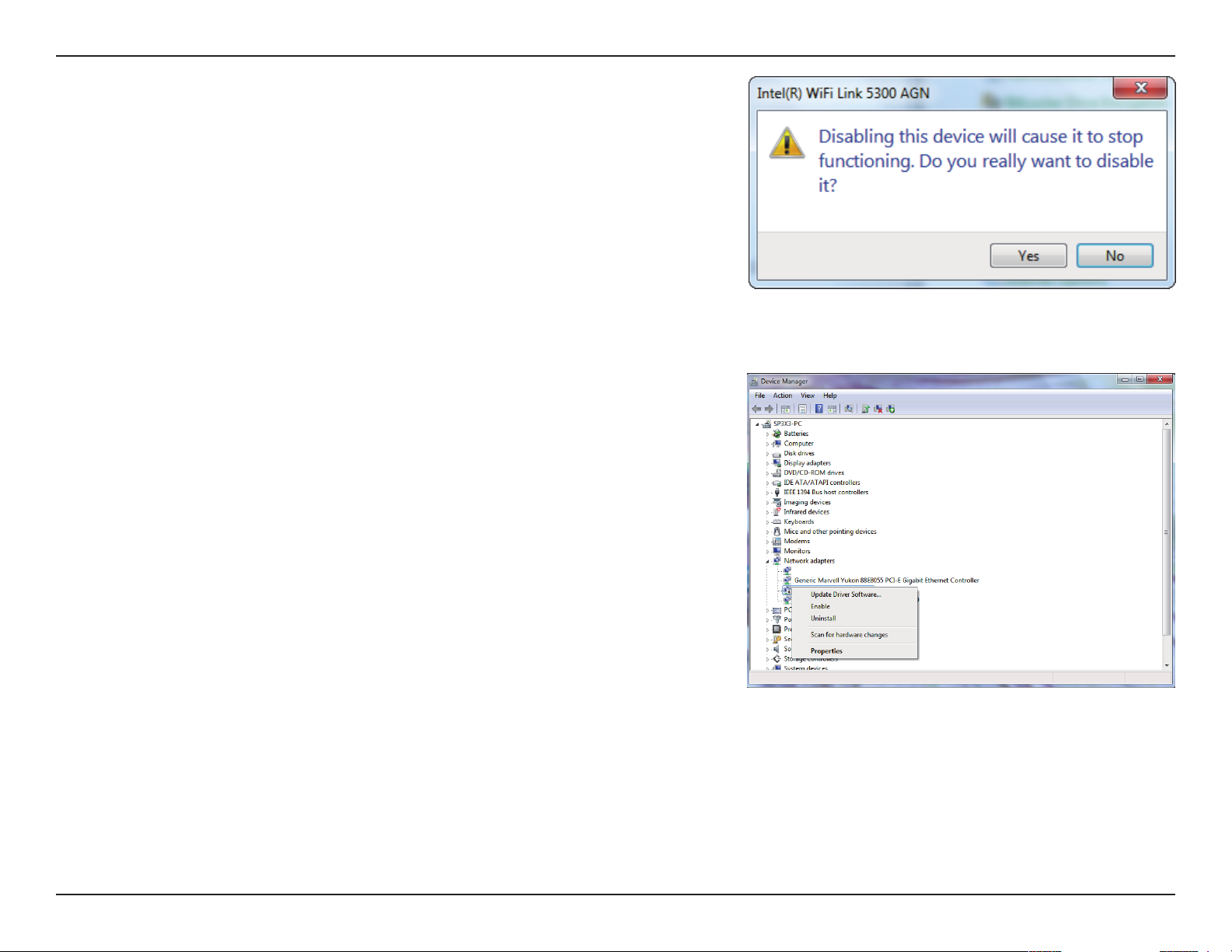Expand the IDE ATA/ATAPI controllers arrow
Viewport: 1232px width, 952px height.
click(767, 483)
